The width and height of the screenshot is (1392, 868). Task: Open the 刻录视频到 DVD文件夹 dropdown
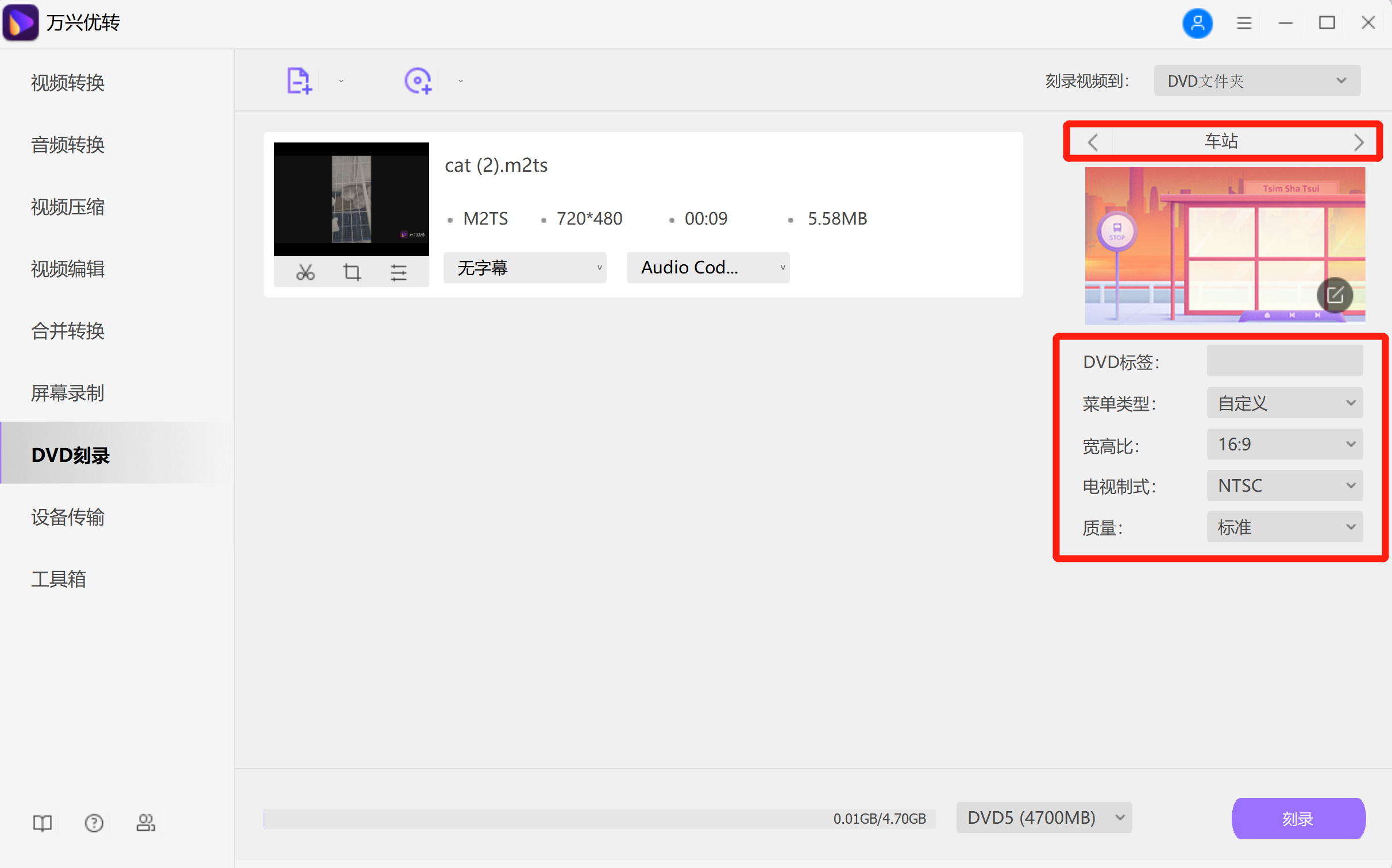click(1256, 80)
